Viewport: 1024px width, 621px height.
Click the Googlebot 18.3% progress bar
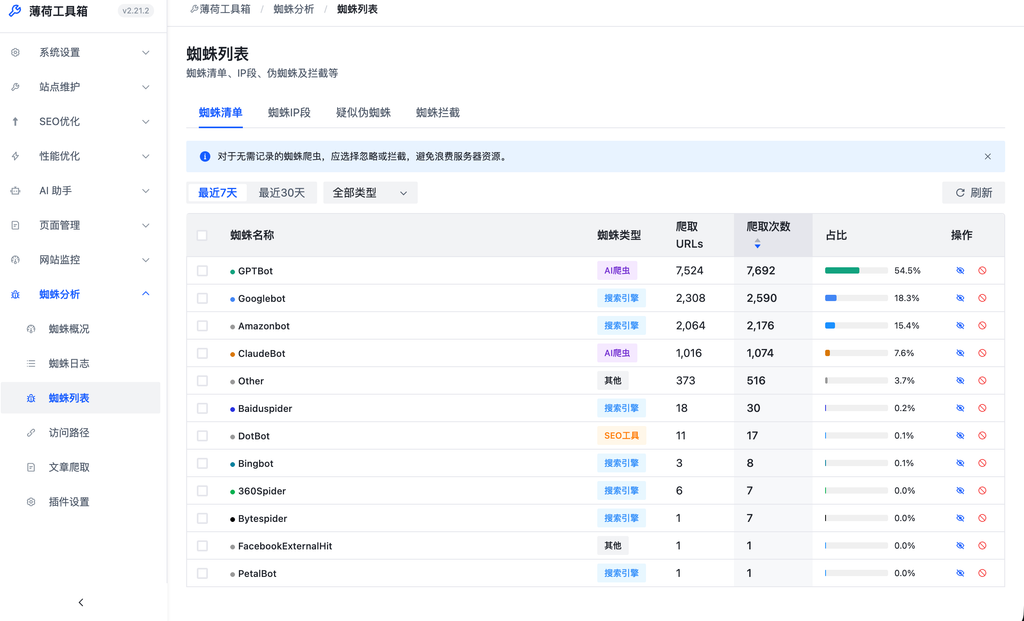point(856,298)
